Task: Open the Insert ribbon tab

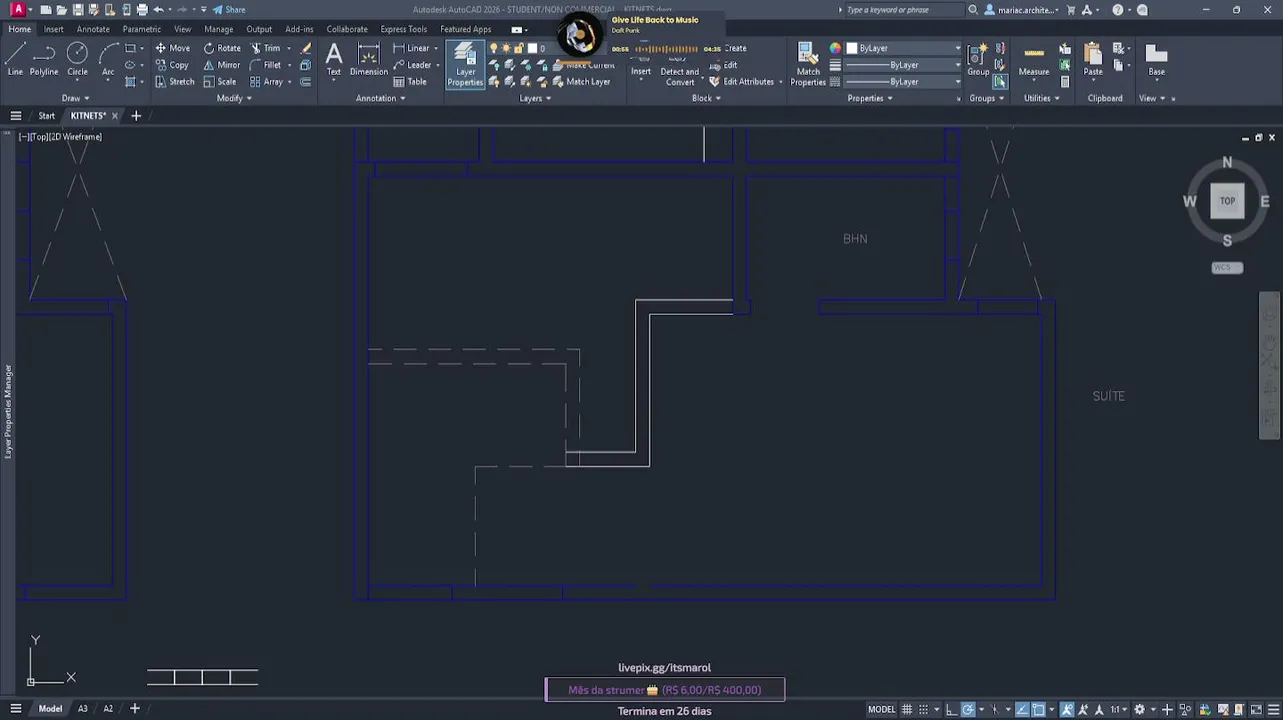Action: coord(54,29)
